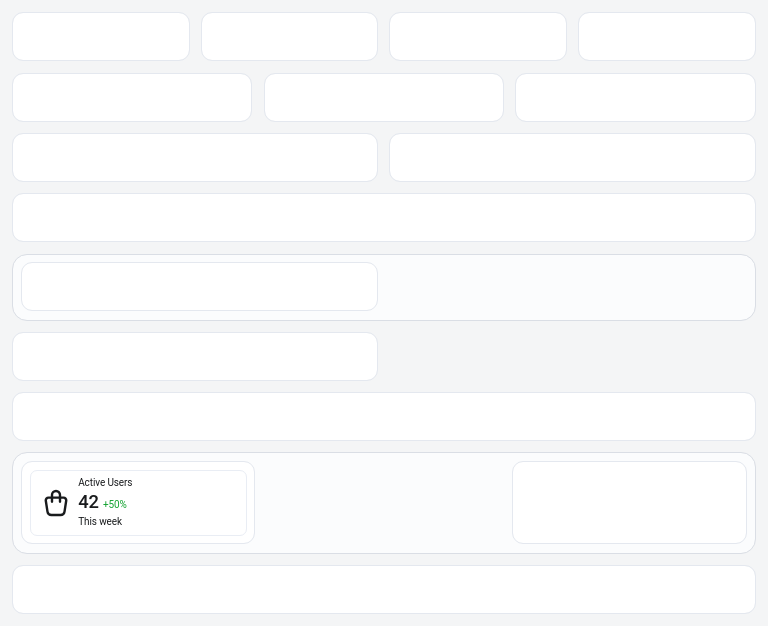Screen dimensions: 768x626
Task: Click the Active Users label
Action: pos(105,483)
